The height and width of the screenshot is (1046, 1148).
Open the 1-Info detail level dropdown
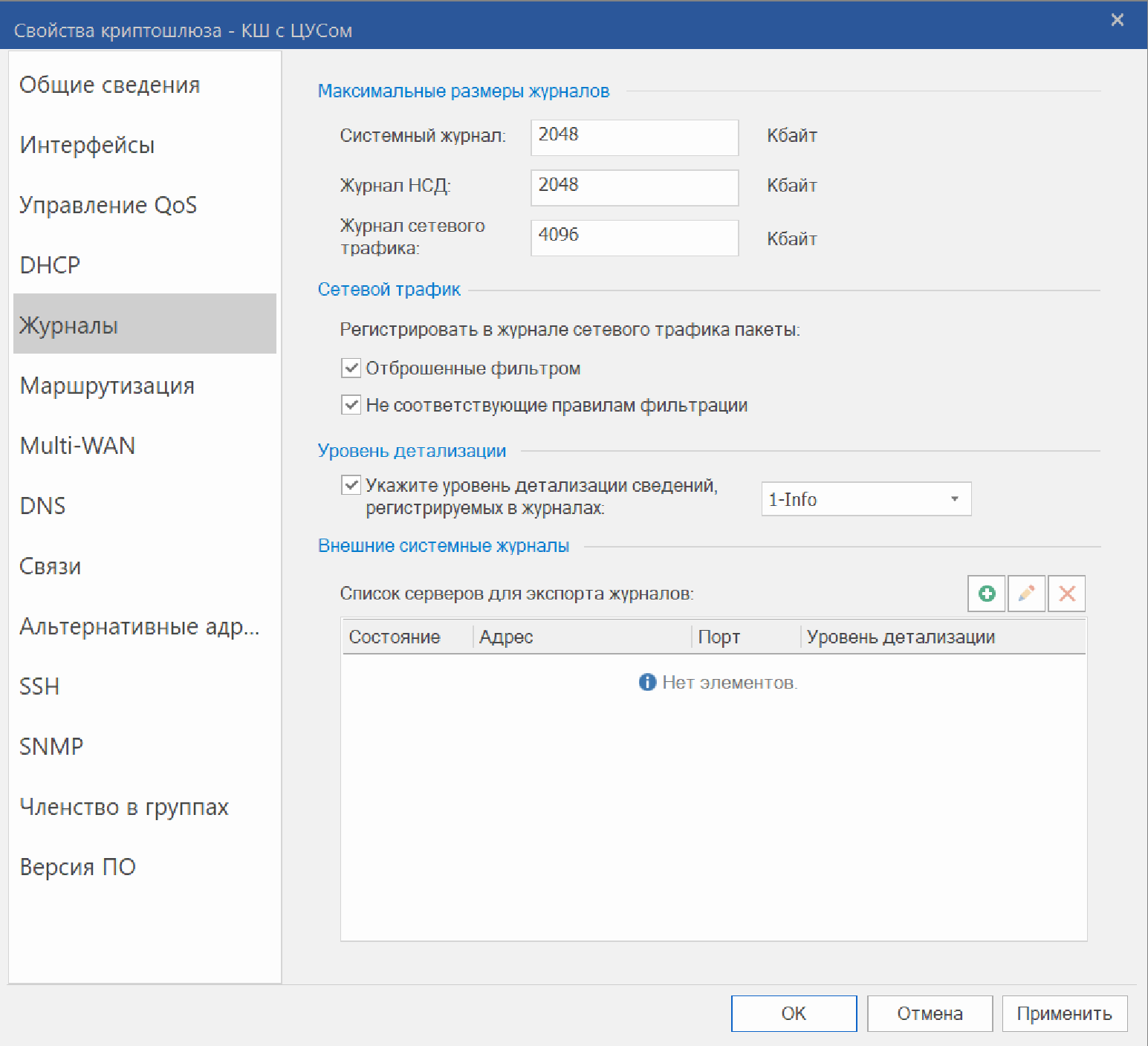(x=866, y=499)
